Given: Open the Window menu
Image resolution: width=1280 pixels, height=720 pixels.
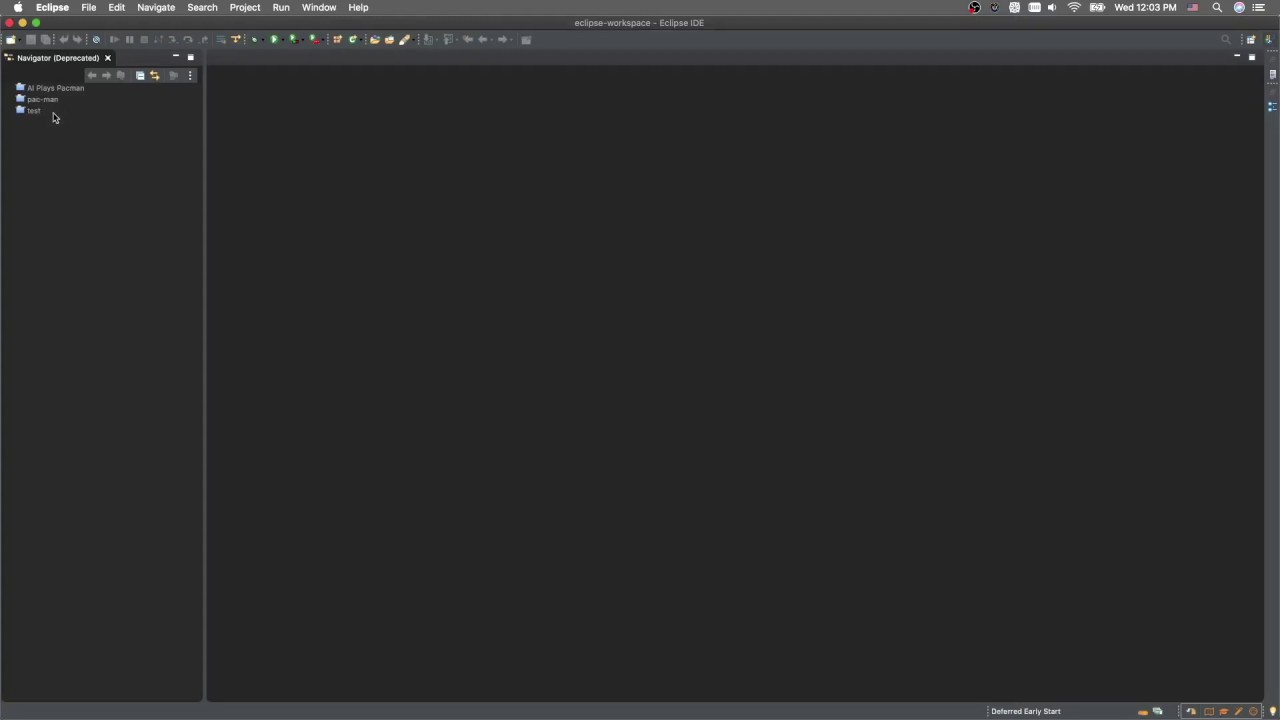Looking at the screenshot, I should click(x=319, y=7).
